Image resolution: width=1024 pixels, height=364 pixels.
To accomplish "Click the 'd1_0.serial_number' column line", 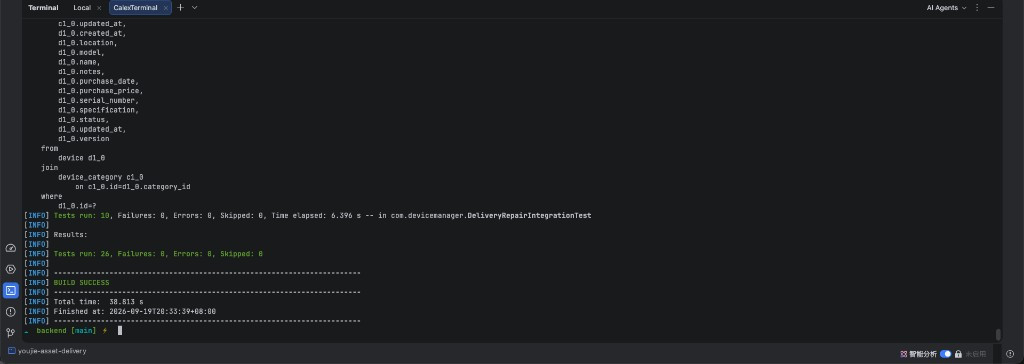I will (99, 101).
